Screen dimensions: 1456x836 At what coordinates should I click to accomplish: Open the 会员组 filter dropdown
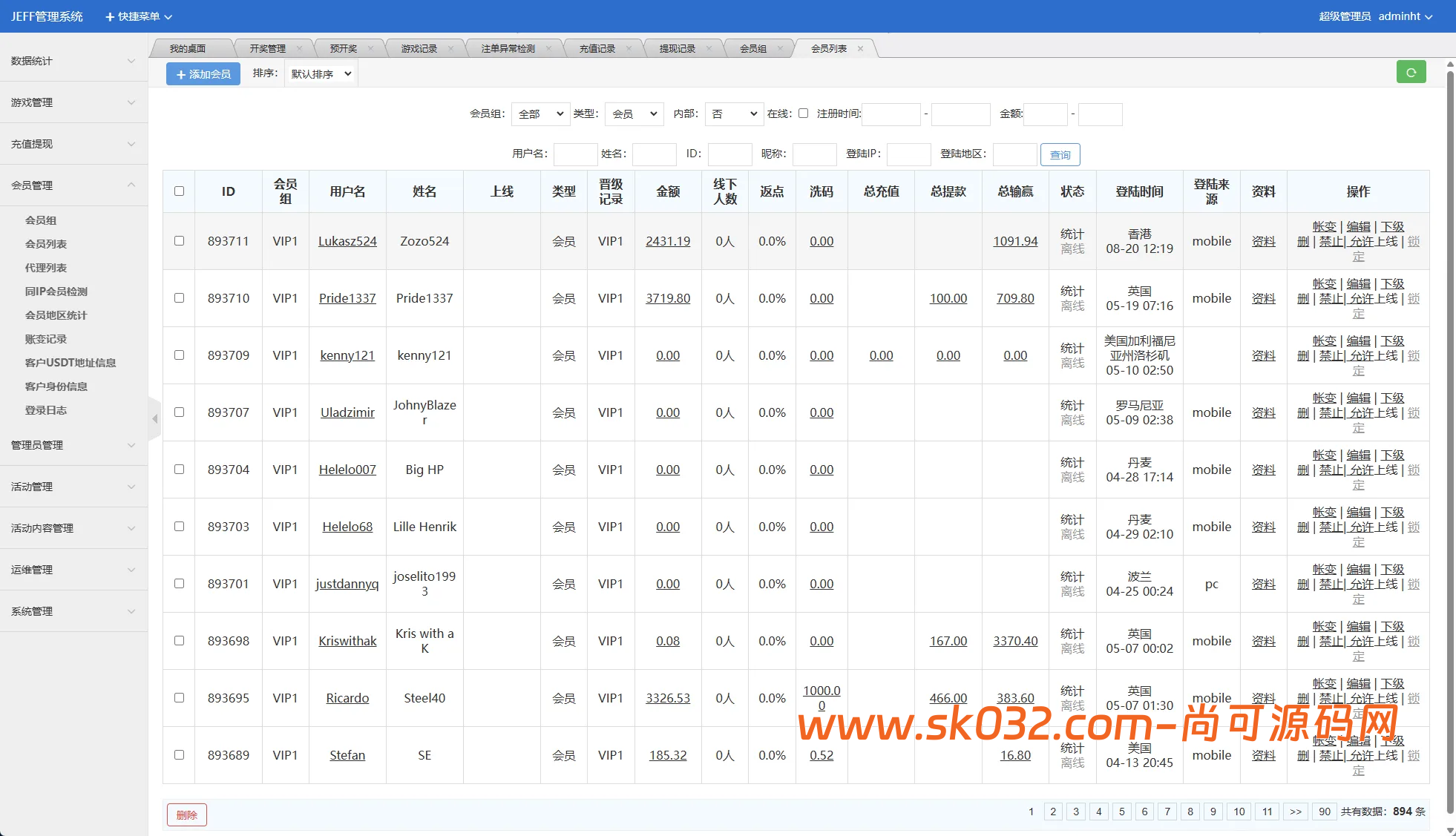point(540,113)
